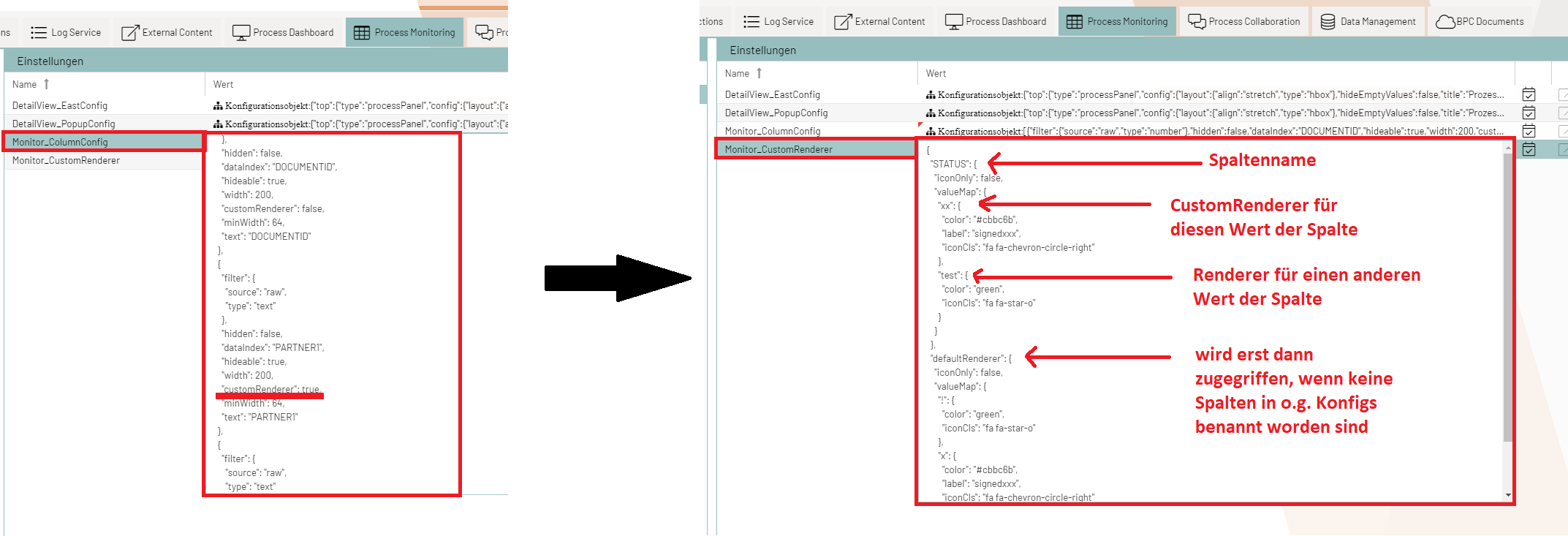Screen dimensions: 1568x536
Task: Click Einstellungen panel header in right screenshot
Action: coord(1140,50)
